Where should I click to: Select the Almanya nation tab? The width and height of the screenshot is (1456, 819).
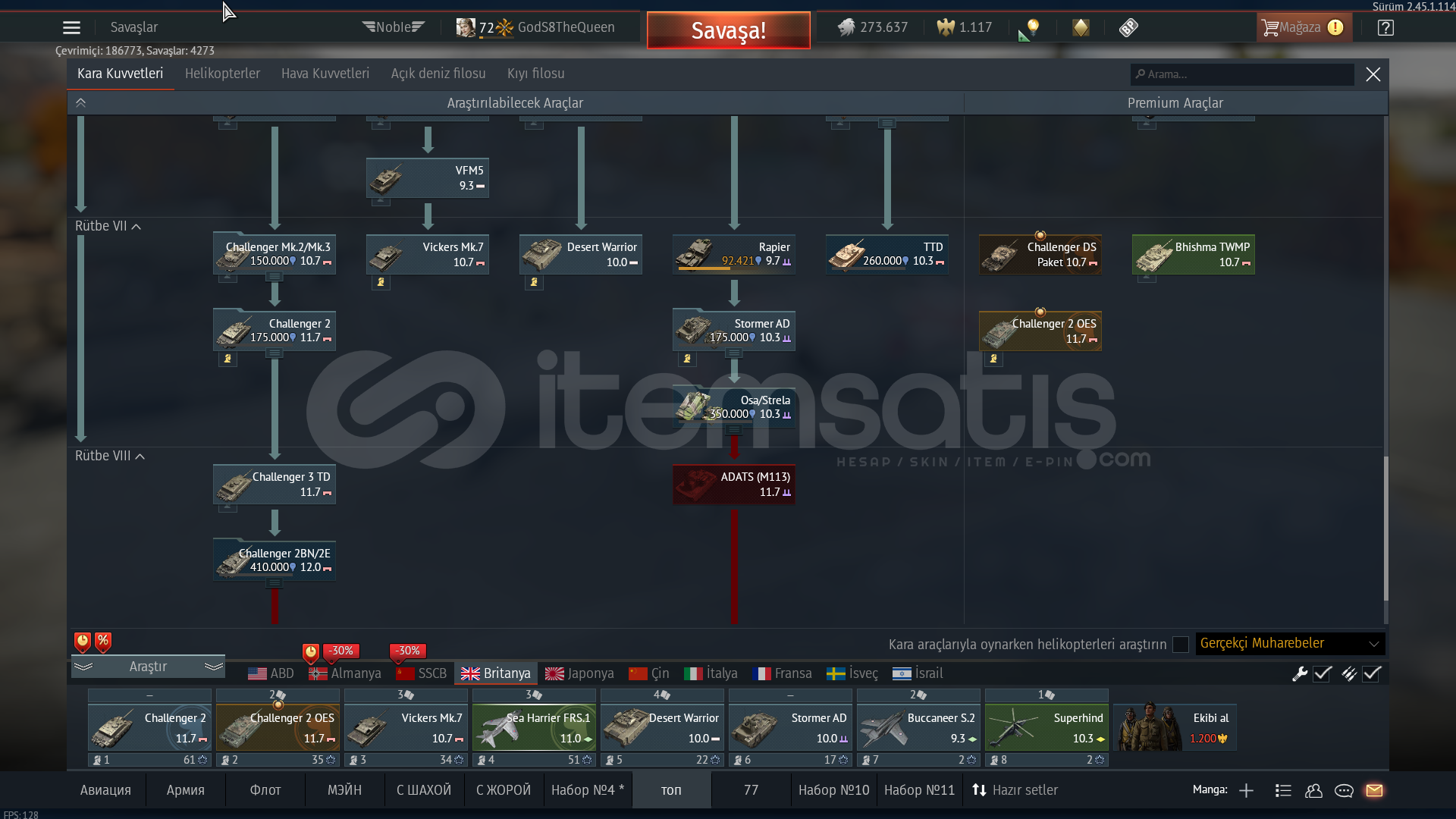pyautogui.click(x=345, y=673)
